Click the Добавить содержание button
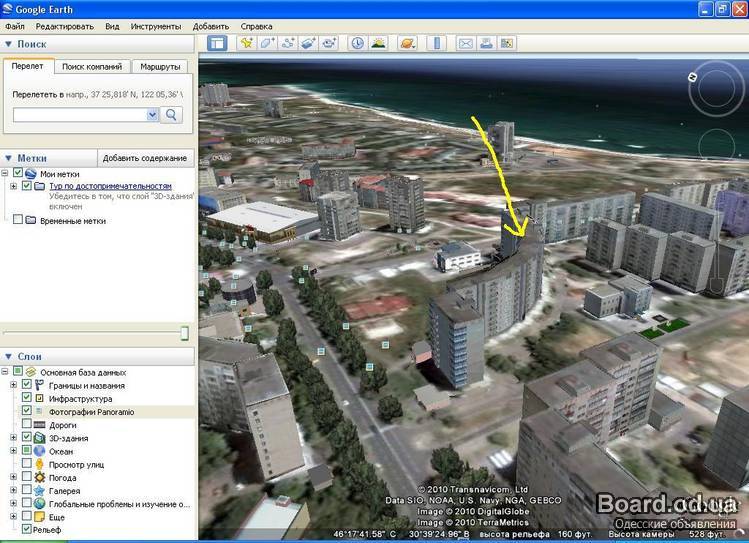 (x=145, y=158)
